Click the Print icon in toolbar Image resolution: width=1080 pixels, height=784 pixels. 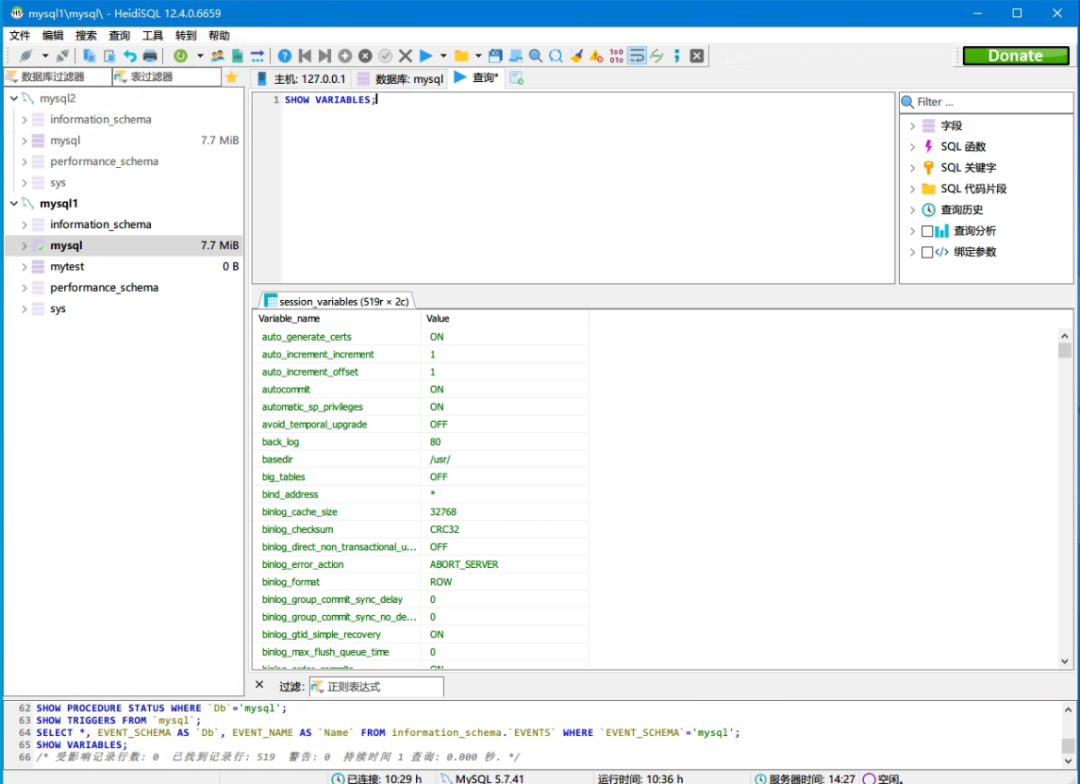tap(150, 56)
